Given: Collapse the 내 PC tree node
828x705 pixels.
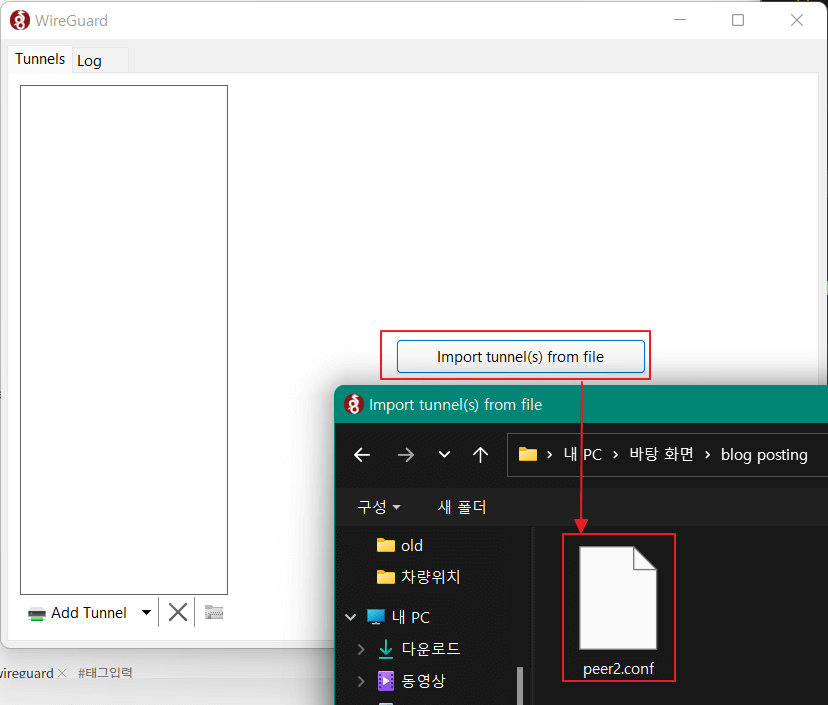Looking at the screenshot, I should [350, 617].
